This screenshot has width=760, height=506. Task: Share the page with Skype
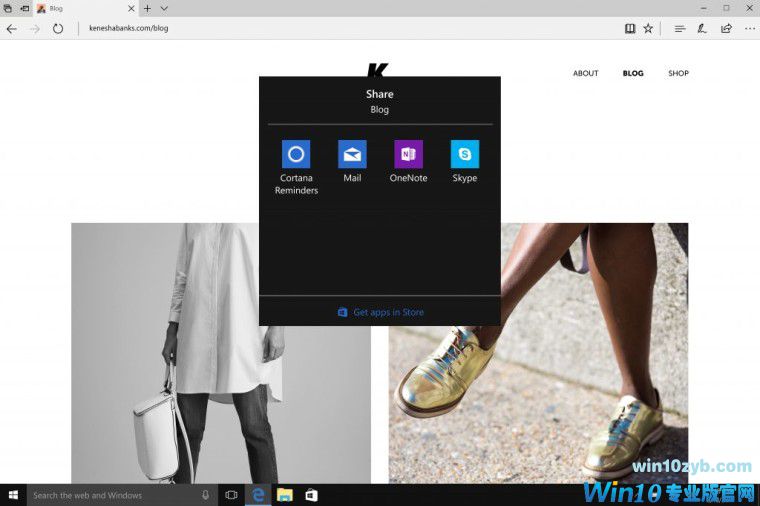465,155
